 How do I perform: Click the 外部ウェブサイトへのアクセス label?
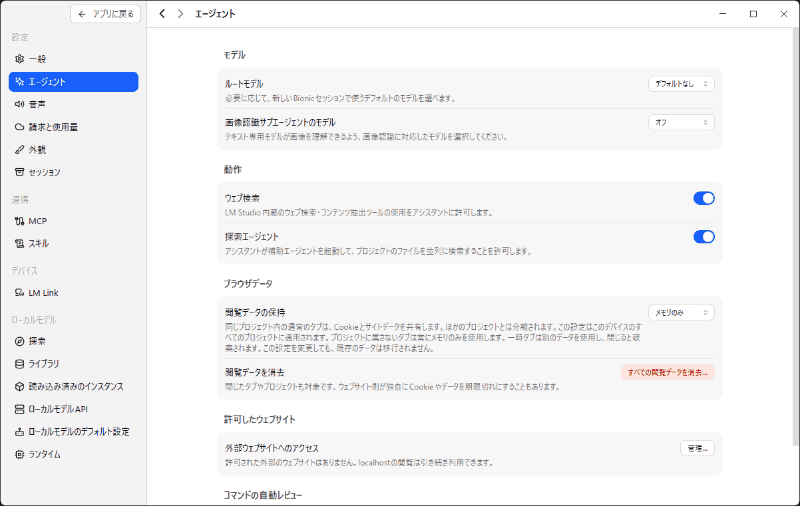click(x=272, y=448)
